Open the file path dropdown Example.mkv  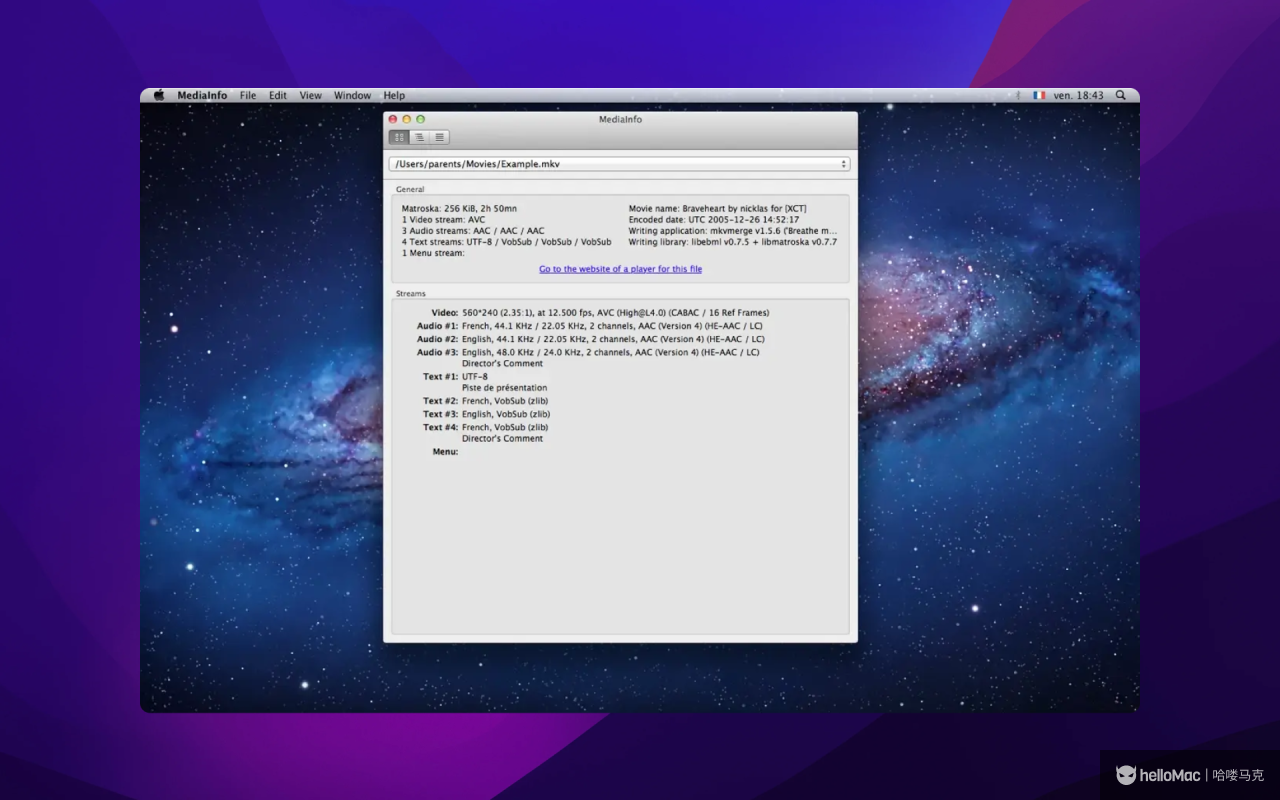[x=620, y=164]
